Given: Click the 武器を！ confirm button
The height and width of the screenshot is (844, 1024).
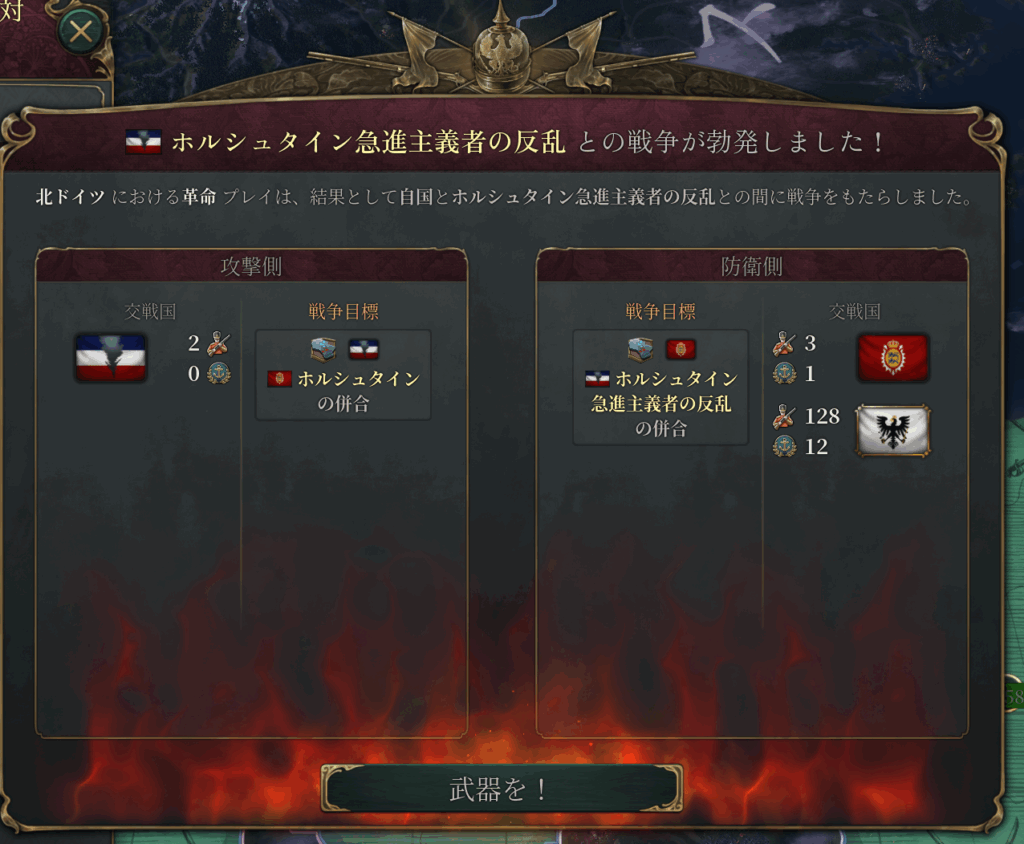Looking at the screenshot, I should pos(502,788).
